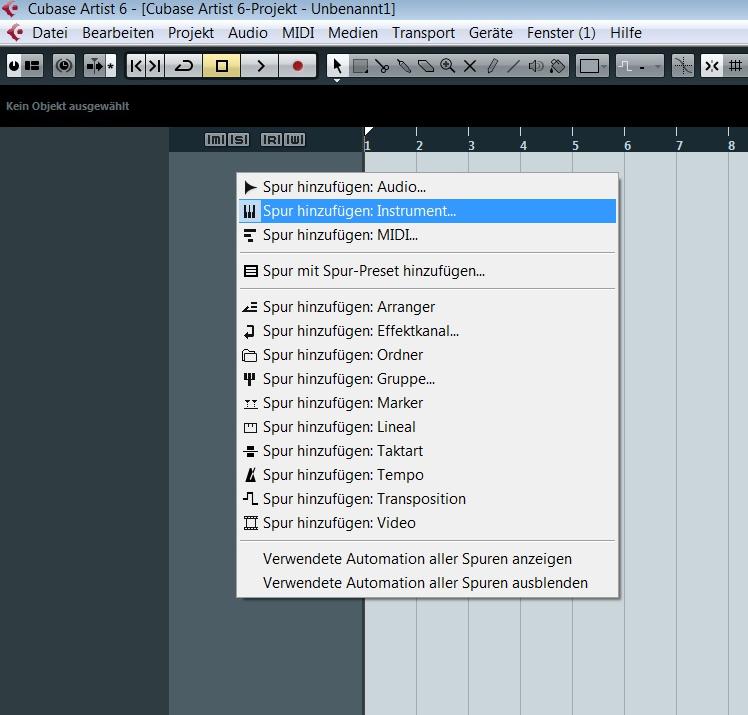This screenshot has height=715, width=748.
Task: Toggle global solo state [s] button
Action: pos(239,140)
